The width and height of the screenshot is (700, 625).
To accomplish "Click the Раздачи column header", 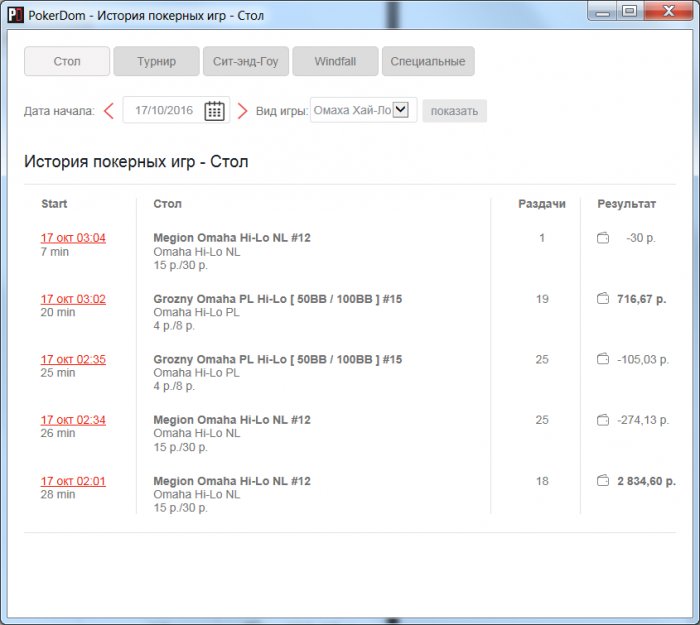I will tap(542, 204).
